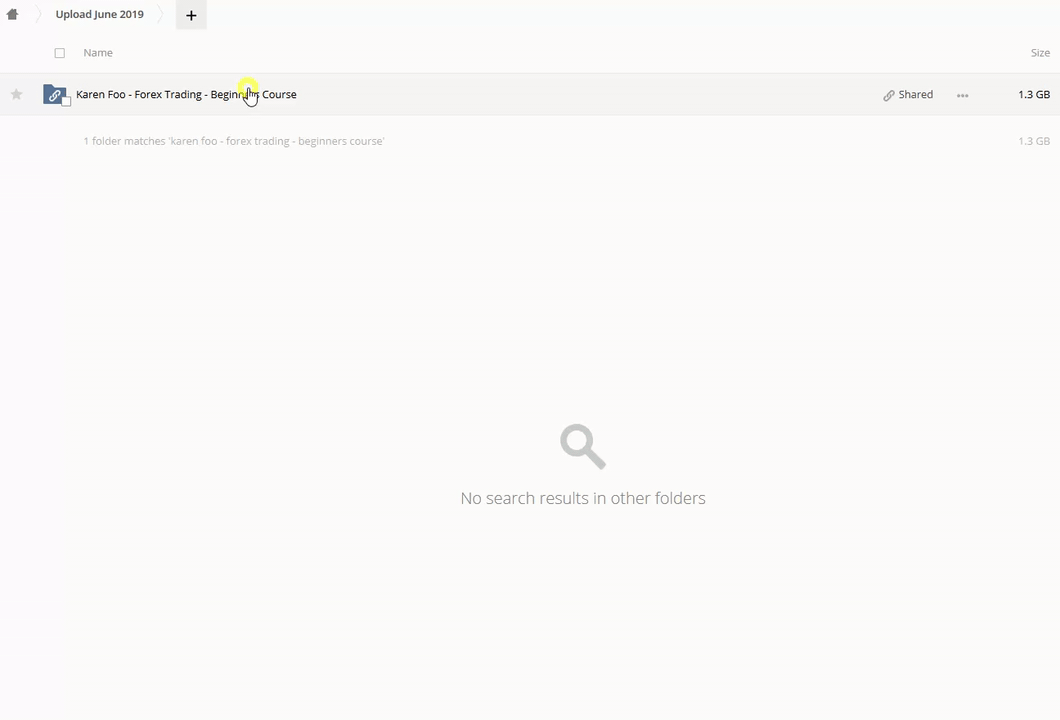Click the large magnifying glass icon
This screenshot has width=1060, height=720.
583,446
